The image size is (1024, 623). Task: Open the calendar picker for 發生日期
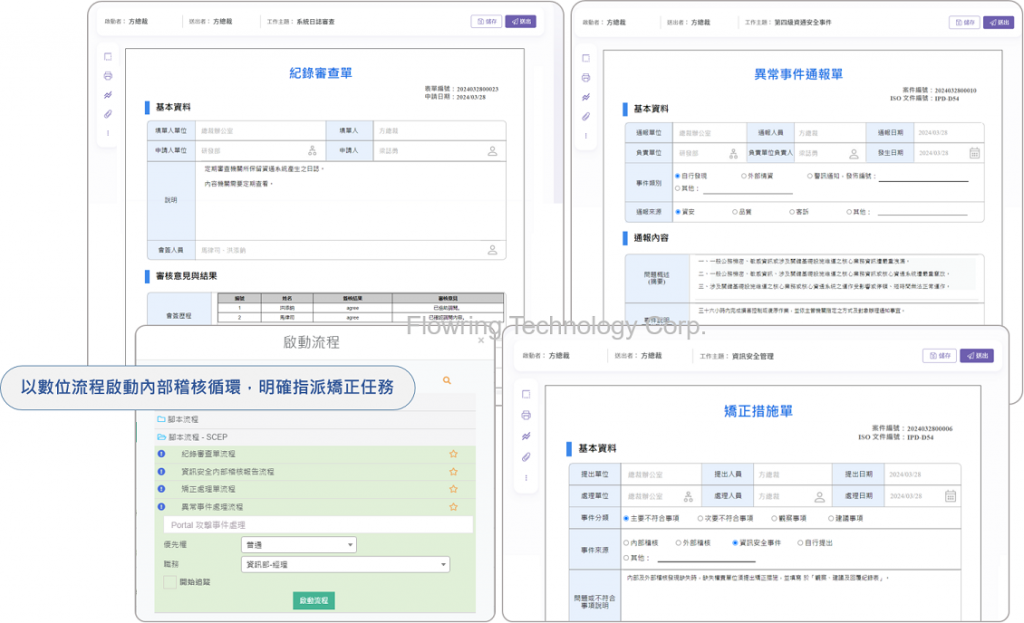click(x=974, y=153)
